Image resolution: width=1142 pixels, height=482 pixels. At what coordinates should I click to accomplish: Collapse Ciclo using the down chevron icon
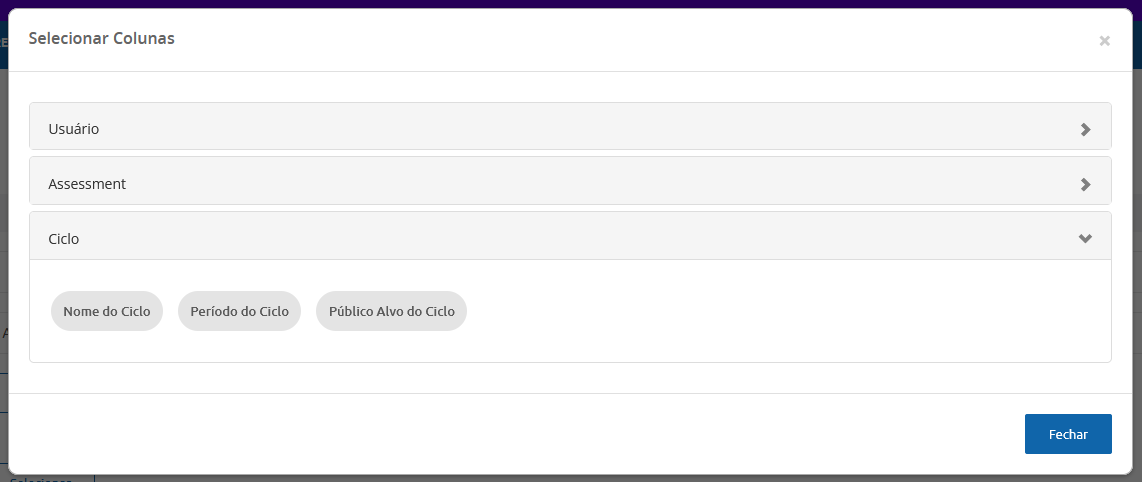point(1085,239)
